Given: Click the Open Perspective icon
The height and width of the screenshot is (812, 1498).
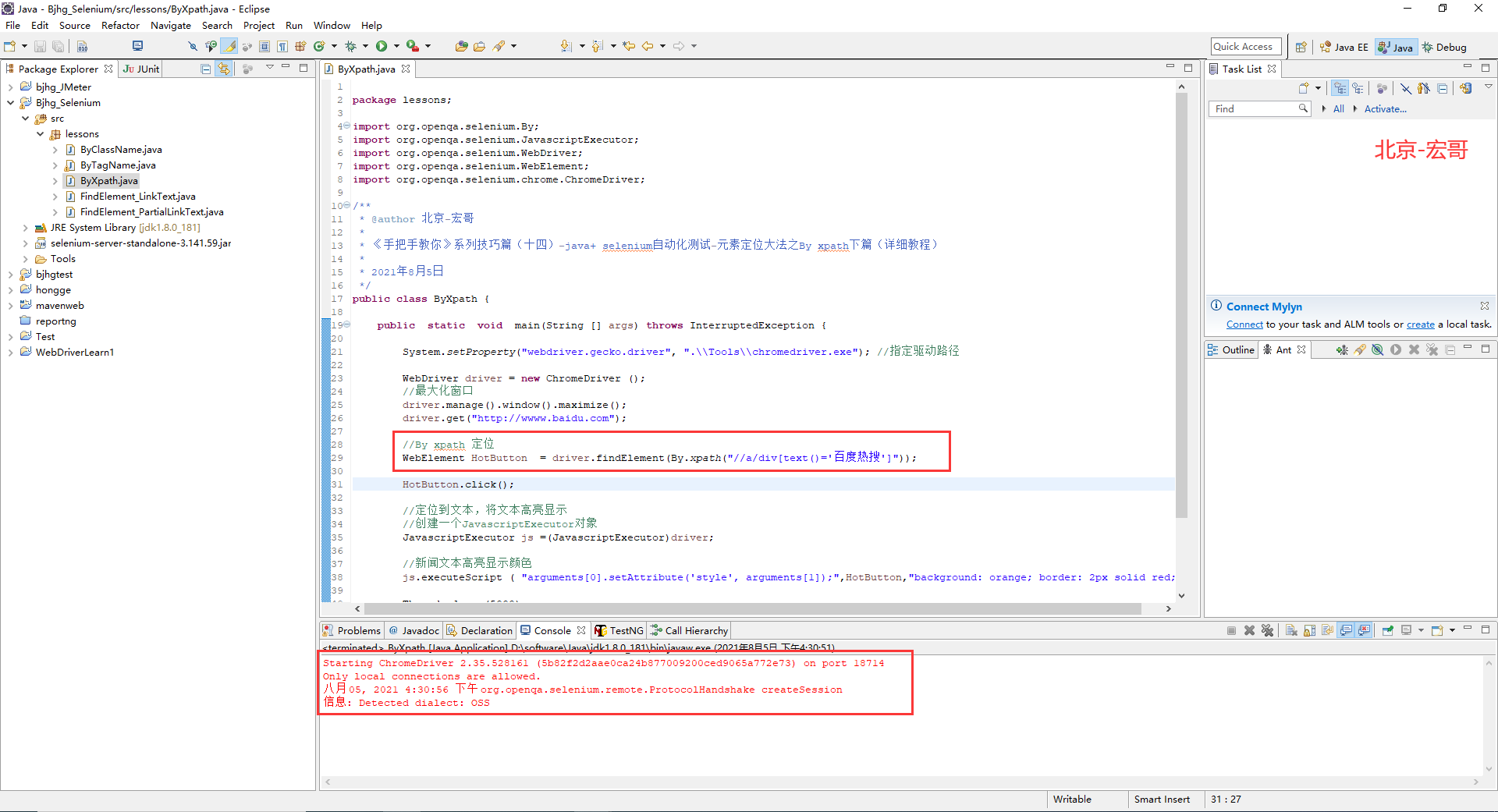Looking at the screenshot, I should (1301, 47).
